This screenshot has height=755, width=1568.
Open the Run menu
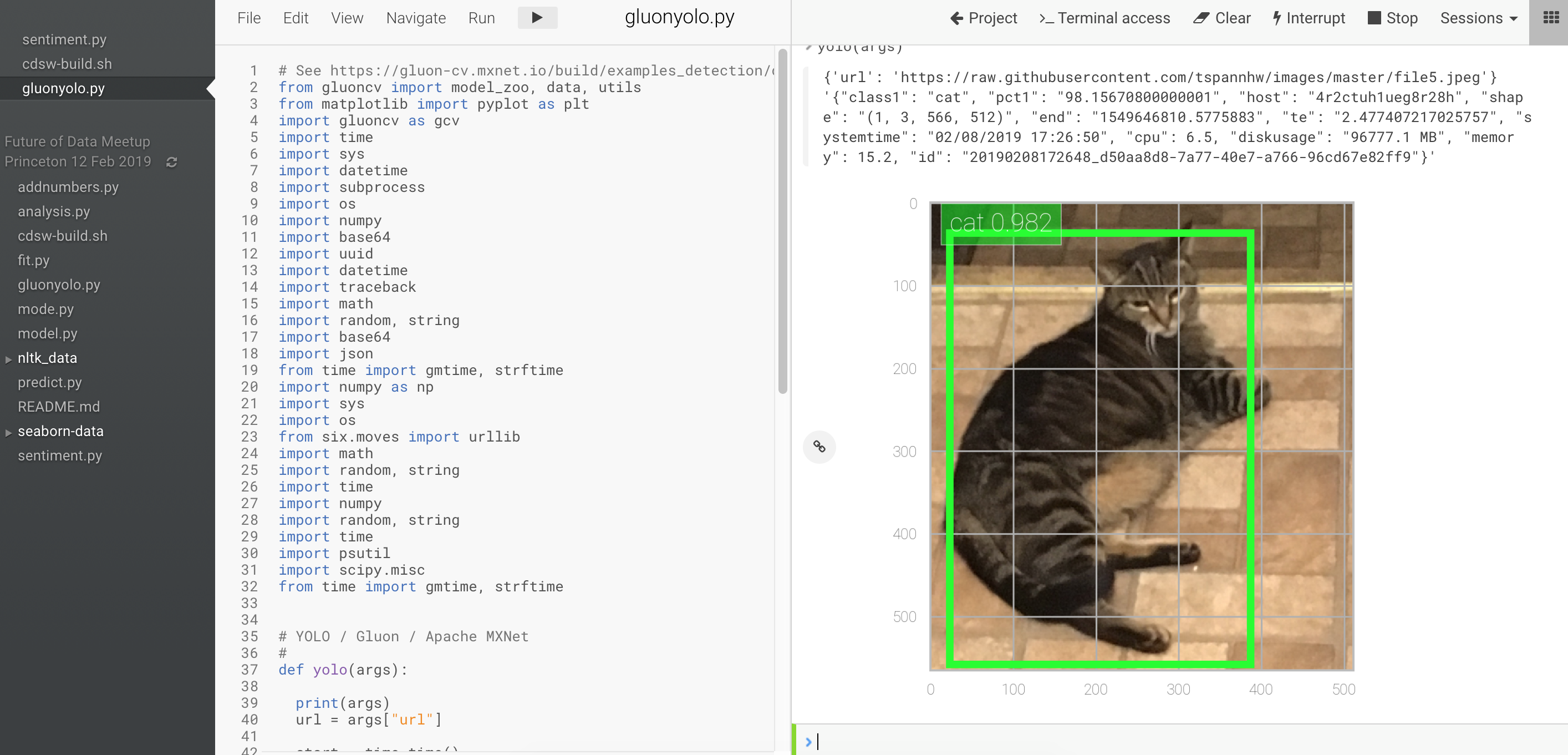[481, 18]
